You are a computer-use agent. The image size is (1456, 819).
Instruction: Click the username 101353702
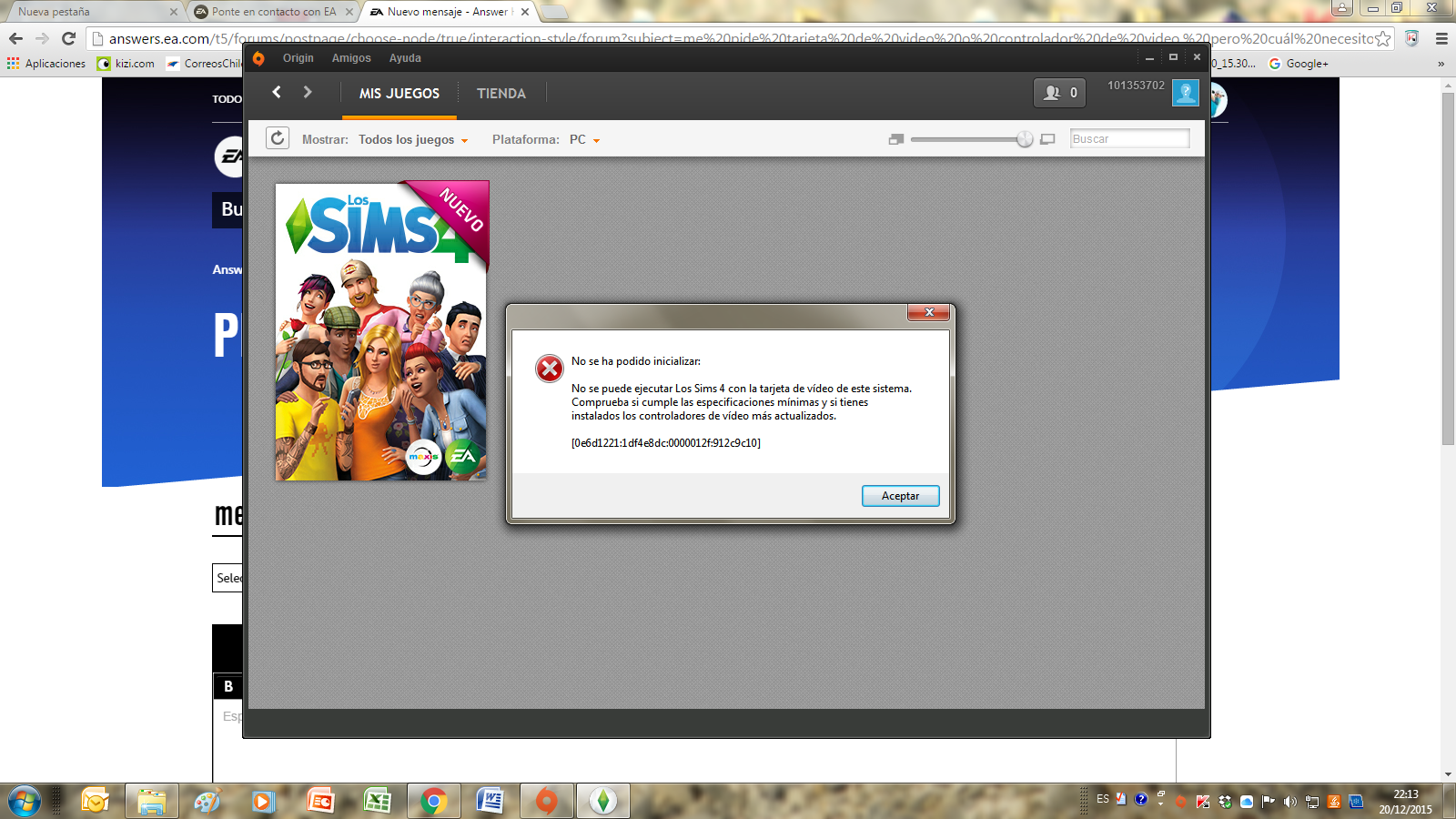pos(1136,86)
